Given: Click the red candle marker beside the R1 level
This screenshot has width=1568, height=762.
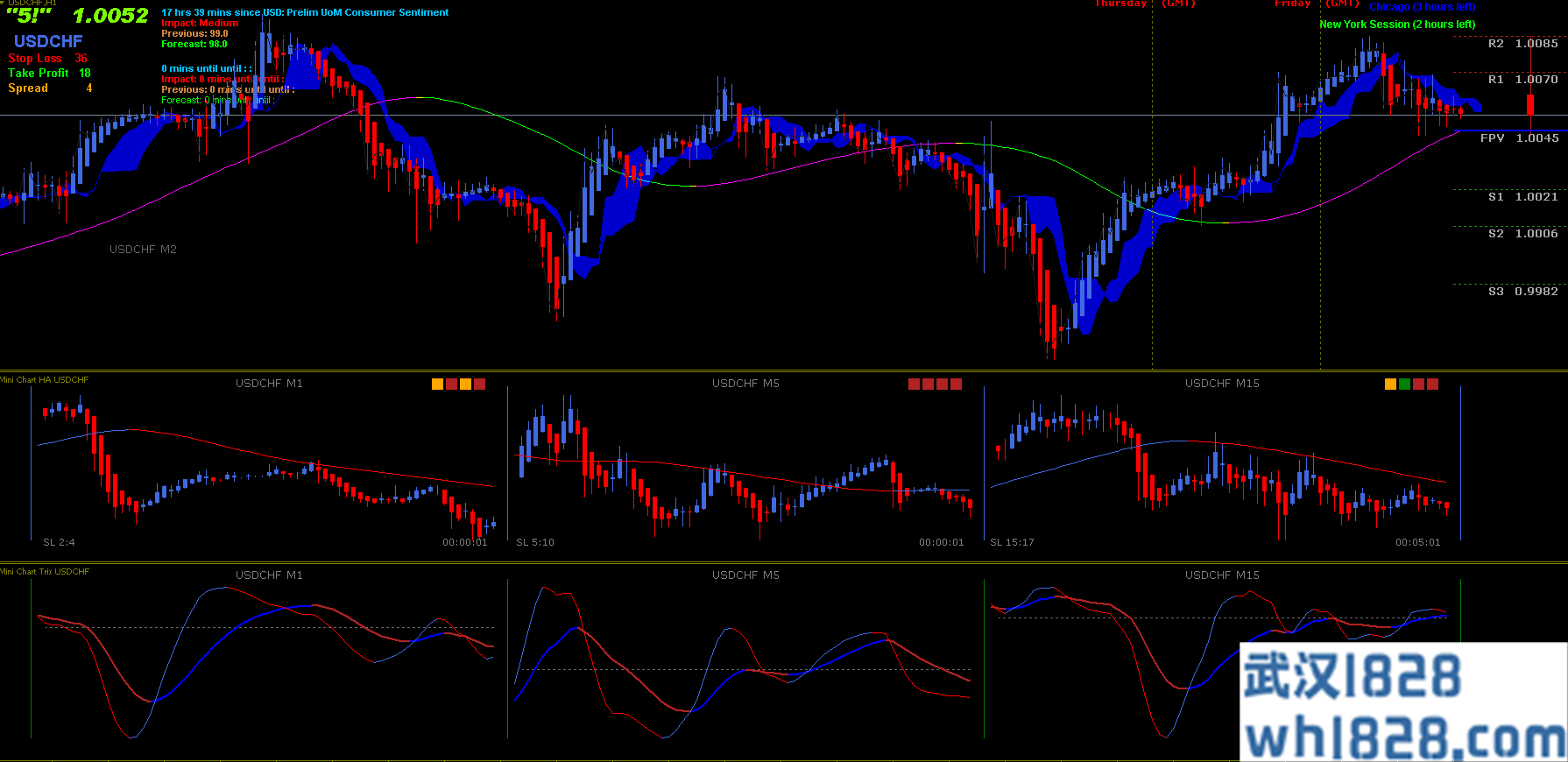Looking at the screenshot, I should coord(1530,104).
